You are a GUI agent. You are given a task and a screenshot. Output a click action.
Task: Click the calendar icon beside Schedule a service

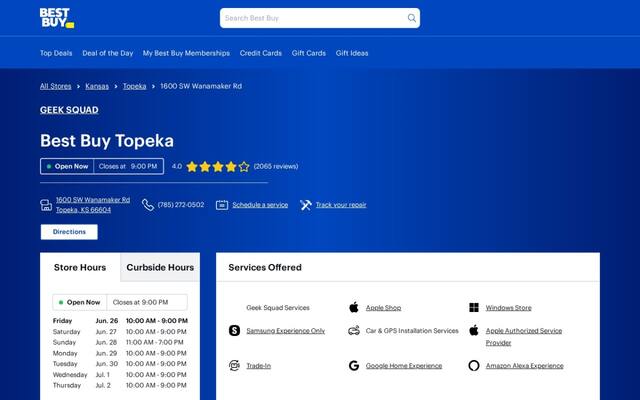click(x=222, y=205)
